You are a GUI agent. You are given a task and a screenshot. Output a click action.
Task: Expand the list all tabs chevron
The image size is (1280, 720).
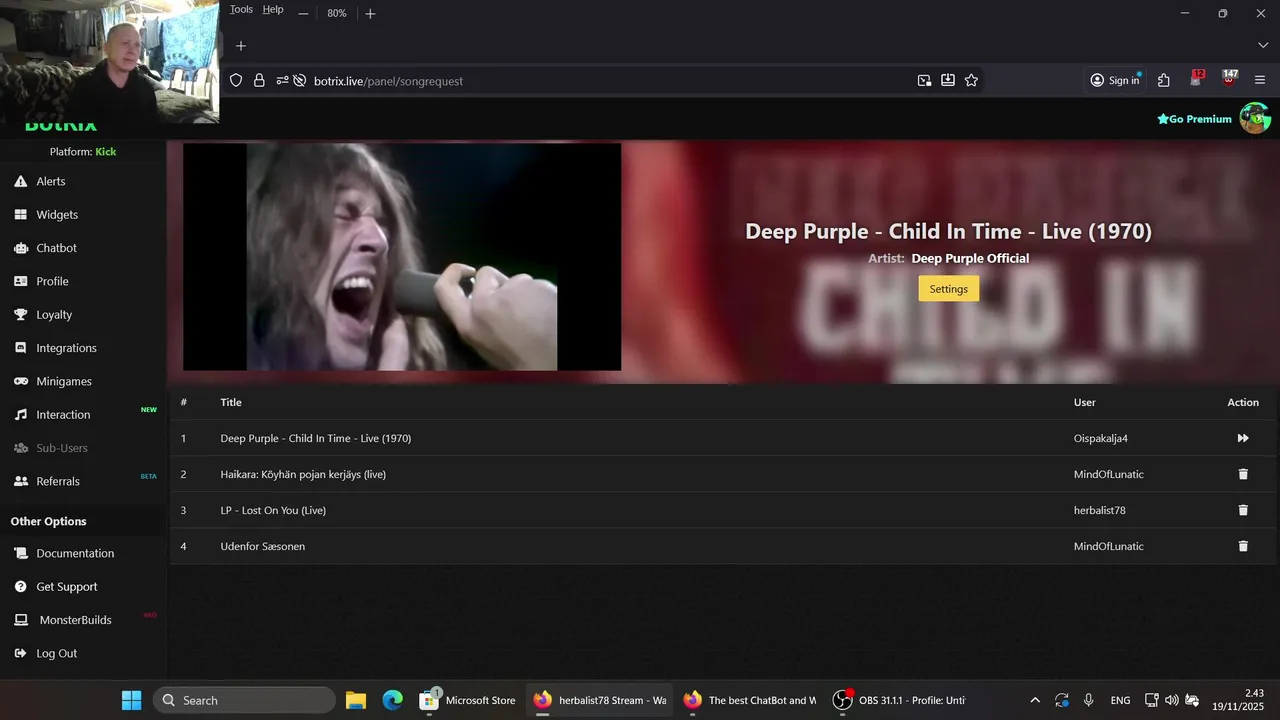(x=1262, y=46)
